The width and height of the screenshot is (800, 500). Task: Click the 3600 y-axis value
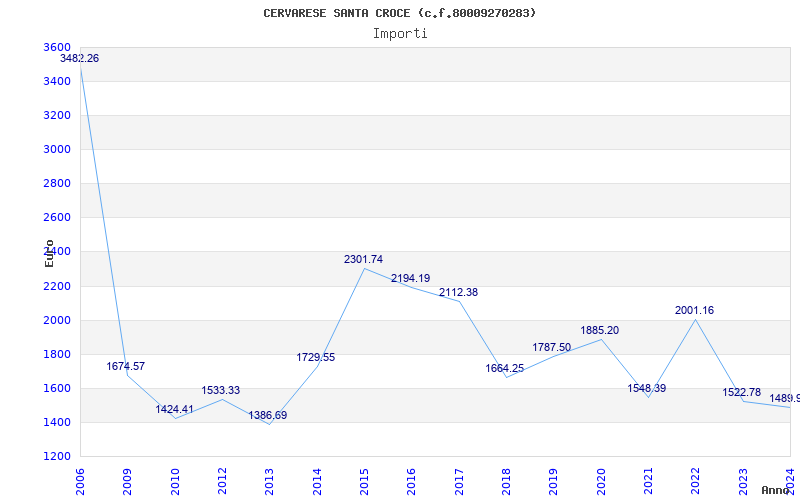57,47
